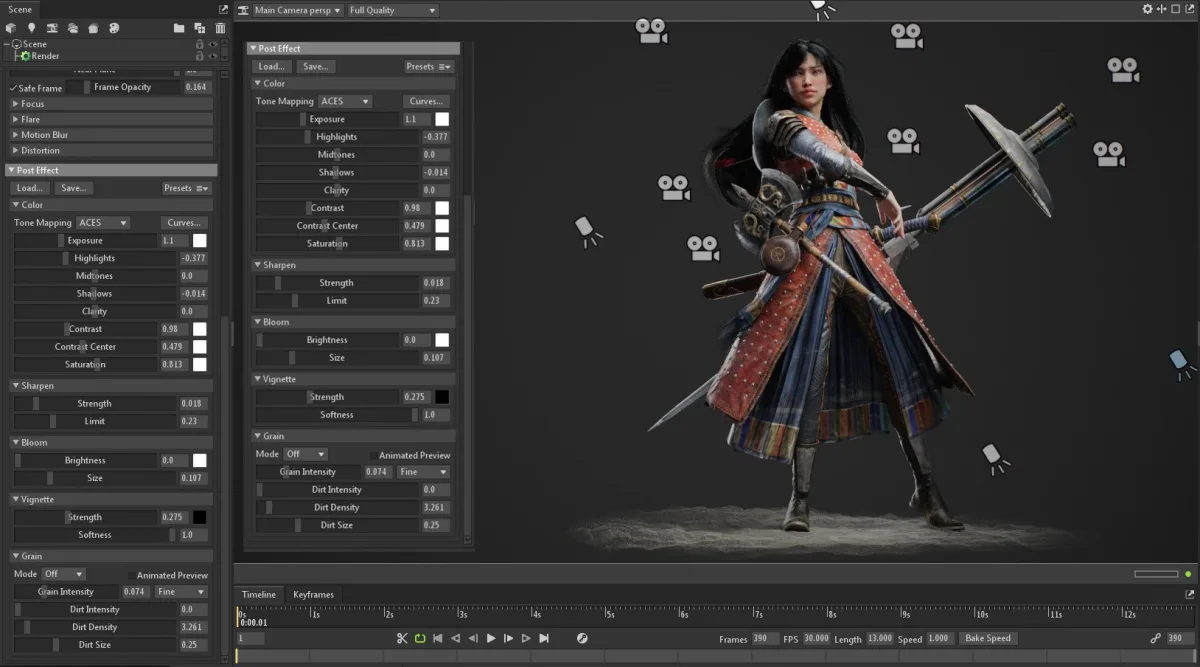The height and width of the screenshot is (667, 1200).
Task: Pop out the Scene panel
Action: (x=223, y=9)
